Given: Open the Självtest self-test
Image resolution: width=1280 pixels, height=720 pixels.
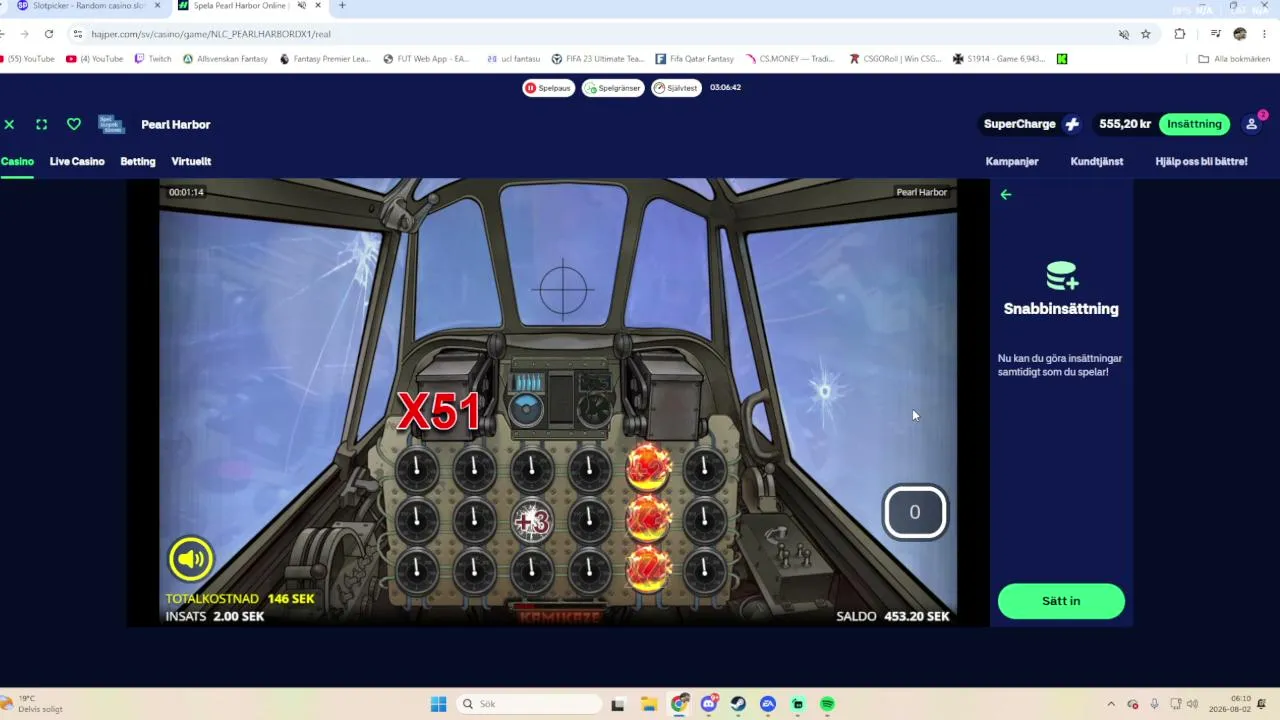Looking at the screenshot, I should pyautogui.click(x=676, y=88).
